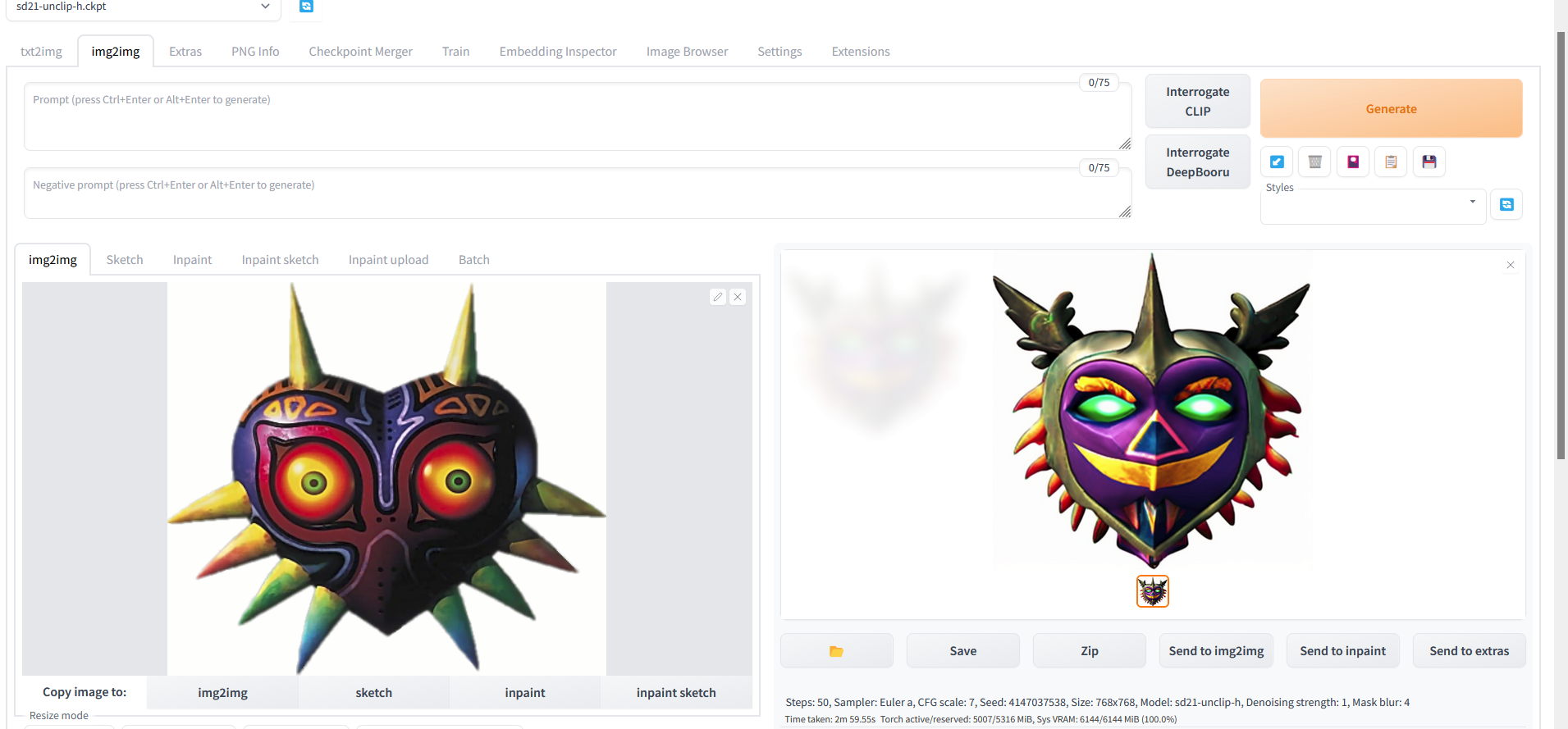Screen dimensions: 1568x729
Task: Copy the input image to inpaint sketch
Action: coord(676,693)
